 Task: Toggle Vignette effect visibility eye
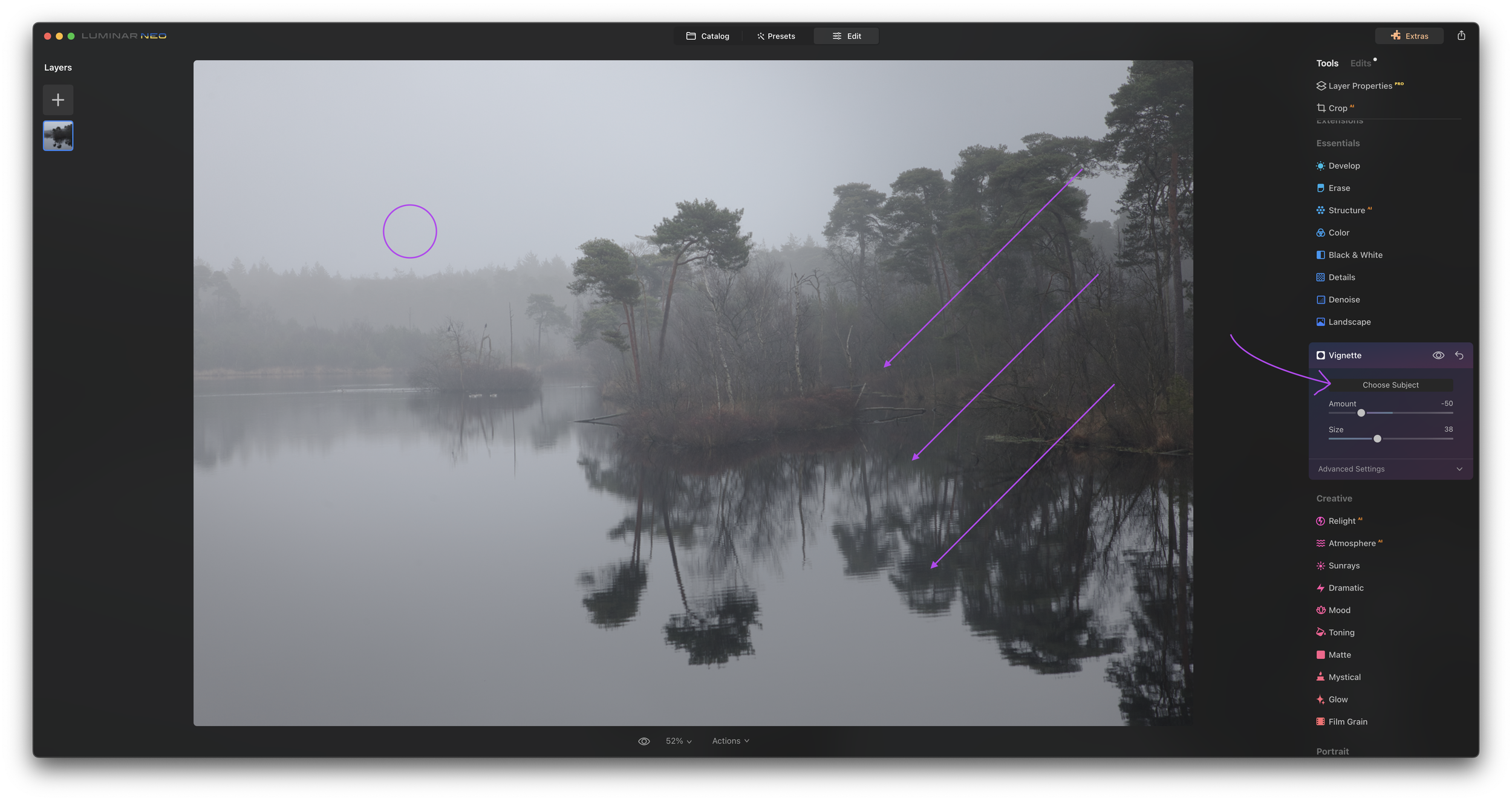[1438, 355]
